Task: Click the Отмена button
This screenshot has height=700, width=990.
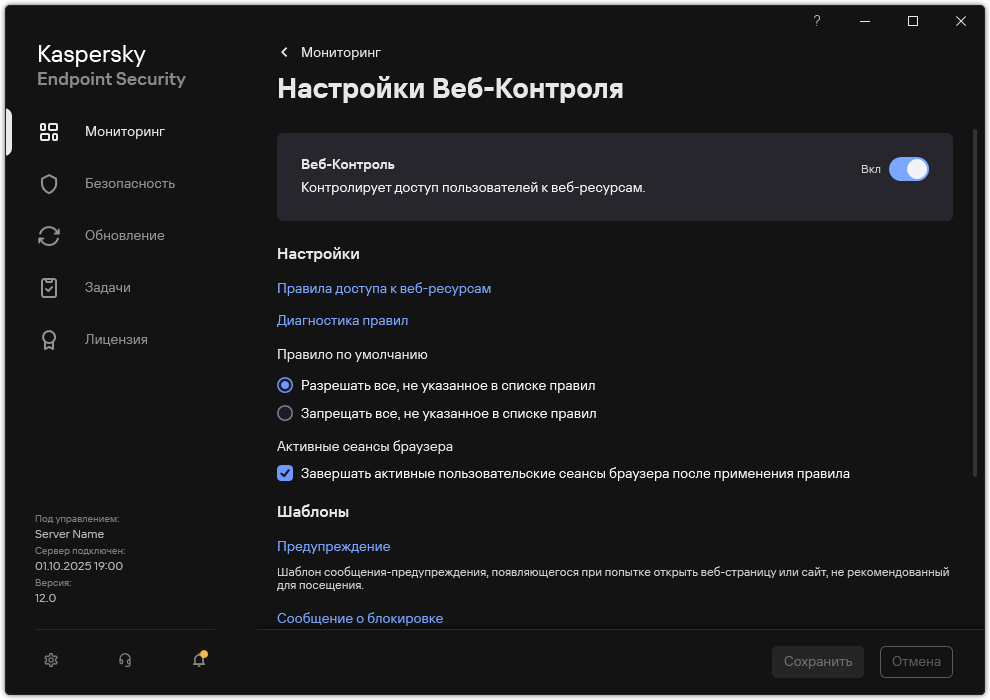Action: (x=915, y=661)
